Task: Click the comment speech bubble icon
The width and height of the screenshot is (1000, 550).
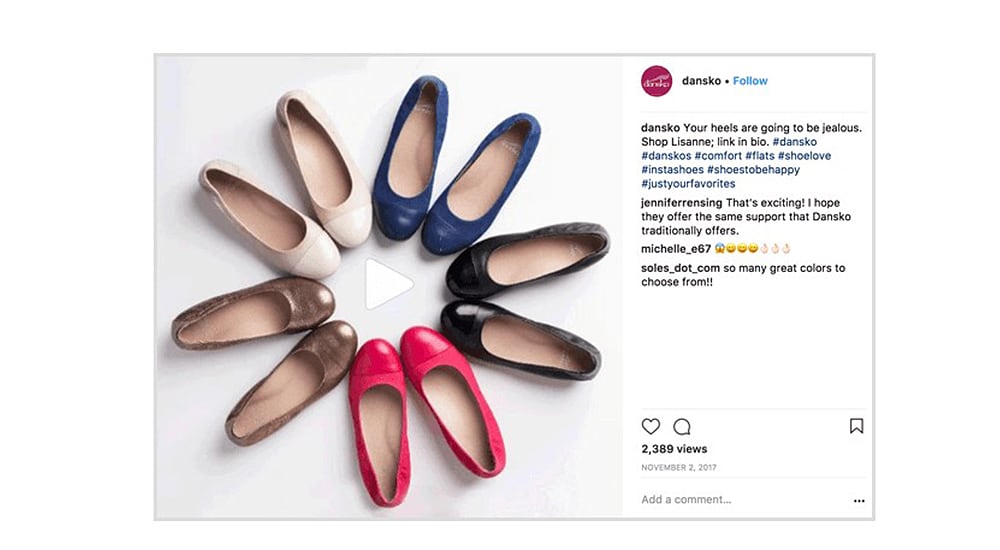Action: [x=682, y=426]
